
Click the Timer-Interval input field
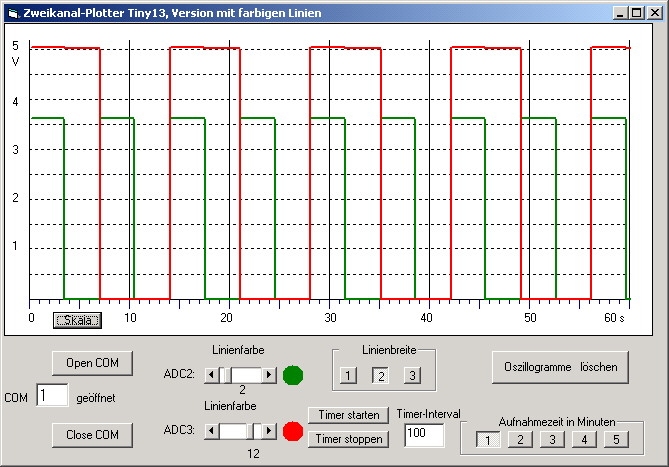pos(424,435)
